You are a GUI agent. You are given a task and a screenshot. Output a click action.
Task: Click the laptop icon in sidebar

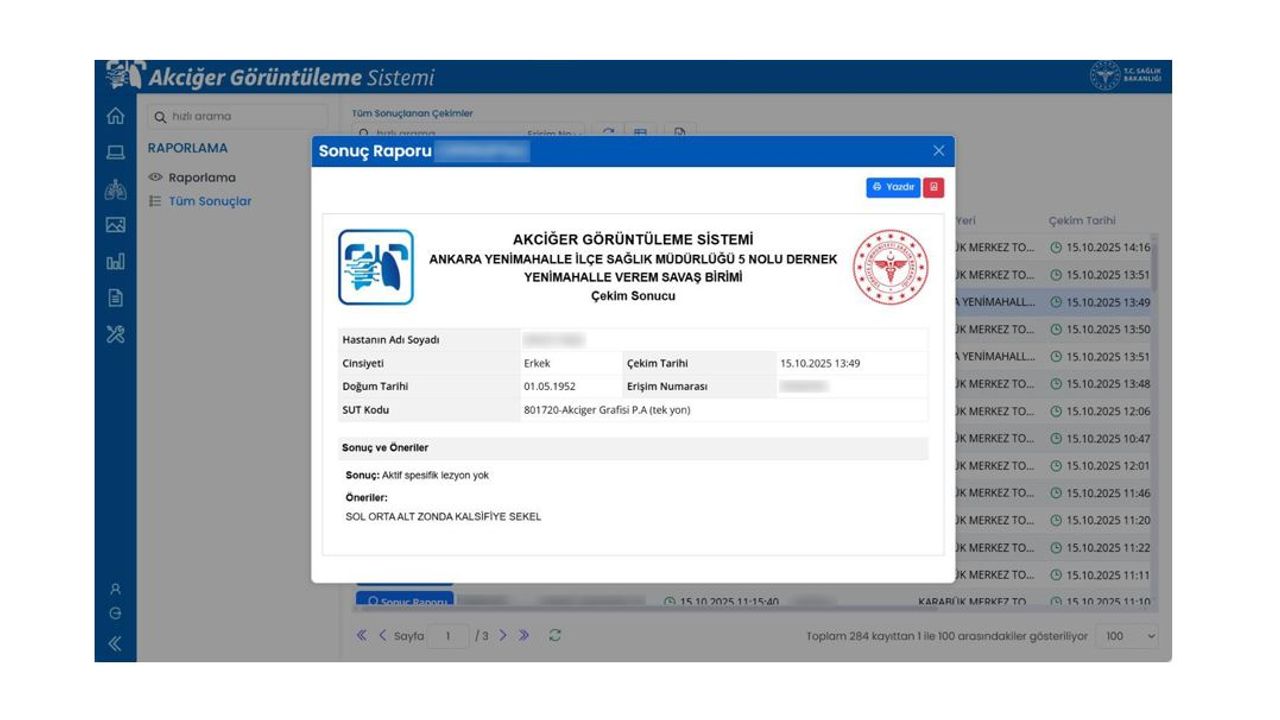coord(115,152)
